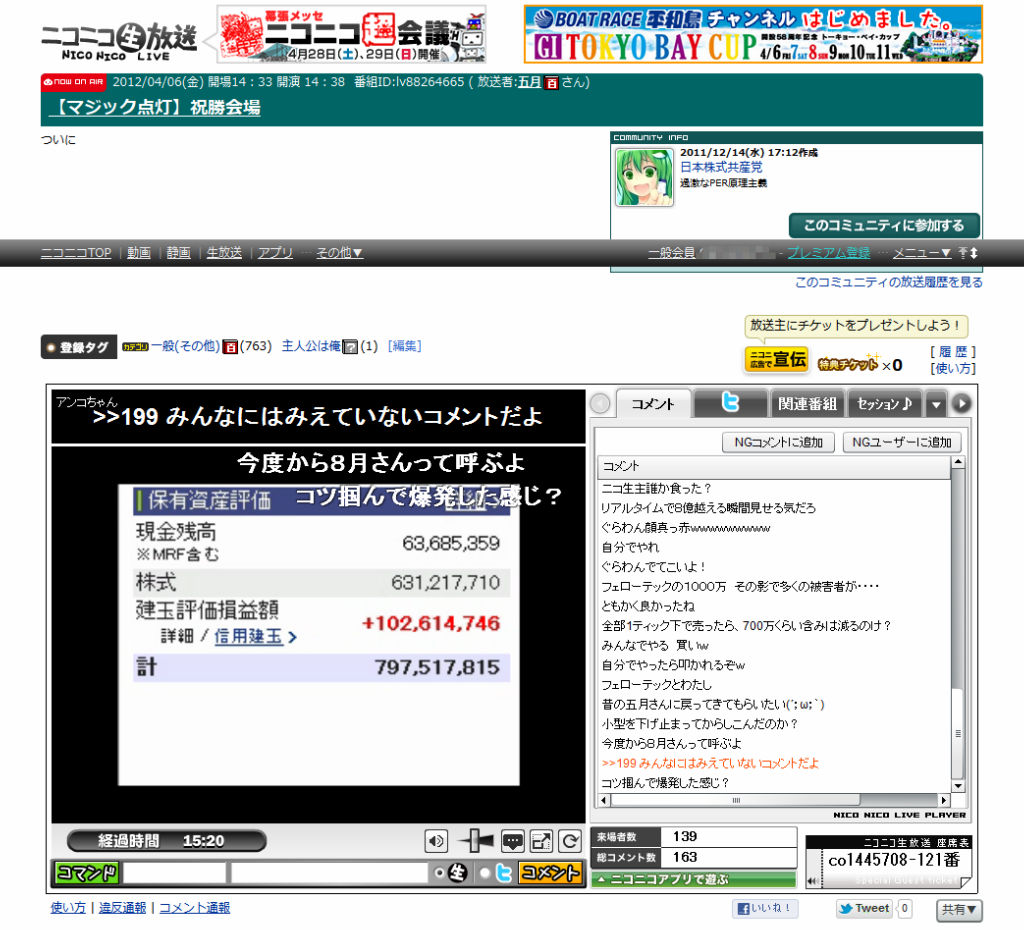Click the comment list horizontal scrollbar
The height and width of the screenshot is (930, 1024).
[773, 799]
